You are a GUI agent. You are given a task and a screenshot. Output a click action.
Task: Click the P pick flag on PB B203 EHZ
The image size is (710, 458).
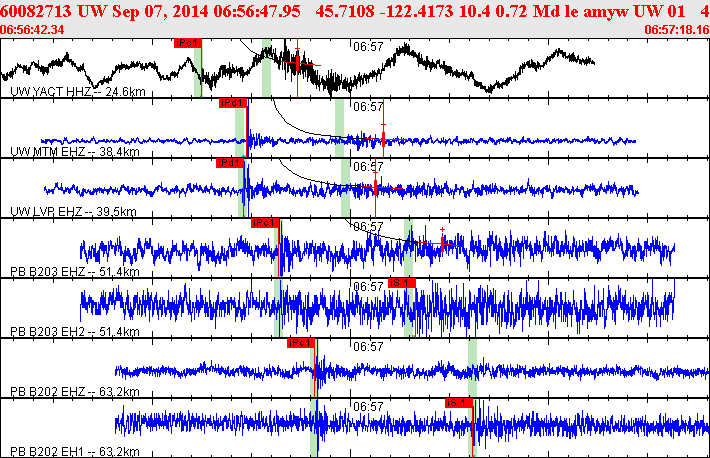(x=265, y=223)
